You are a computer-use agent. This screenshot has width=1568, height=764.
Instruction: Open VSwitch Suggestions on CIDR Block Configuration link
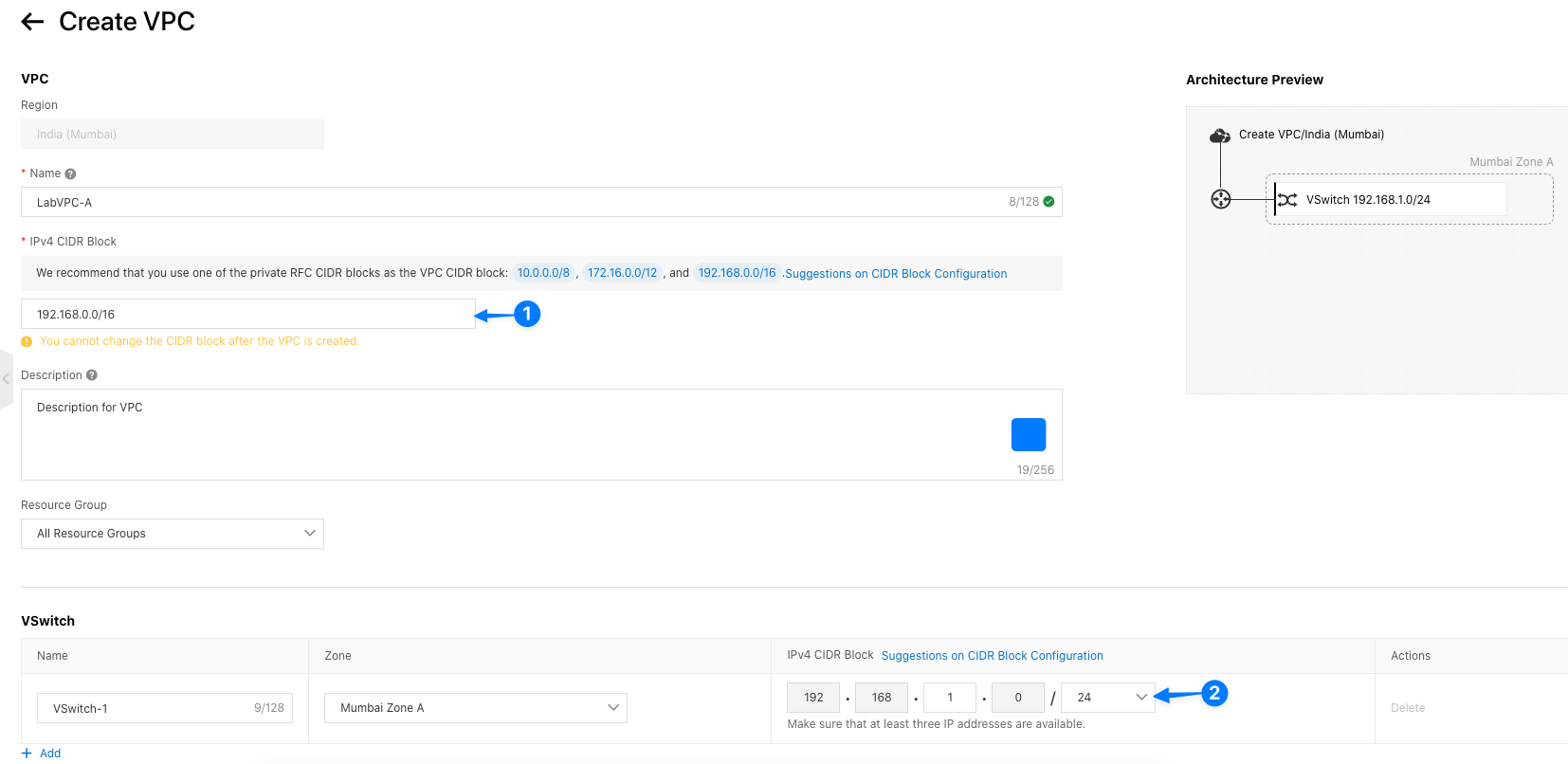click(x=992, y=656)
